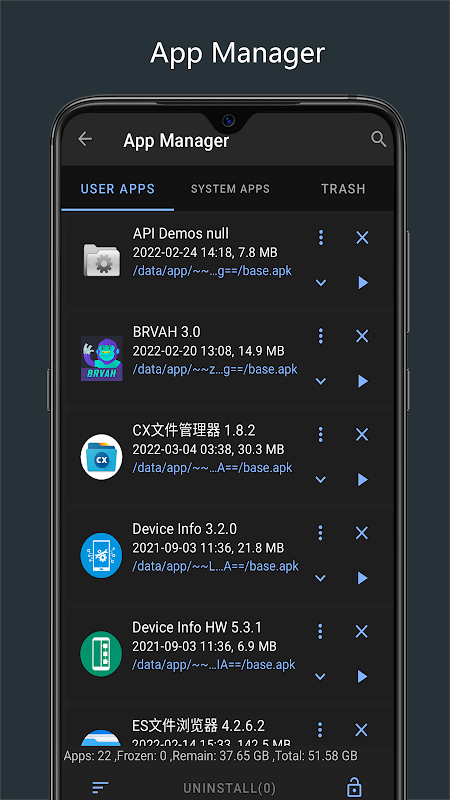Select '2022-02-20 13:08, 14.9 MB' text
This screenshot has height=800, width=450.
[x=209, y=351]
